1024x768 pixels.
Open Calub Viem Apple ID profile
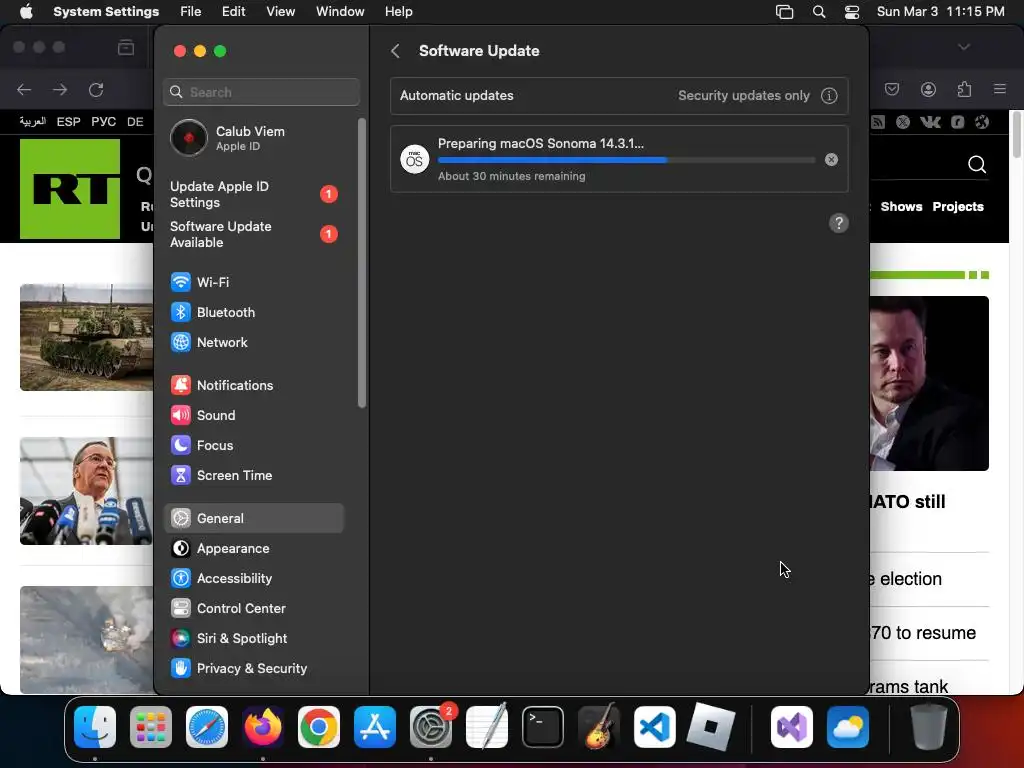[253, 138]
